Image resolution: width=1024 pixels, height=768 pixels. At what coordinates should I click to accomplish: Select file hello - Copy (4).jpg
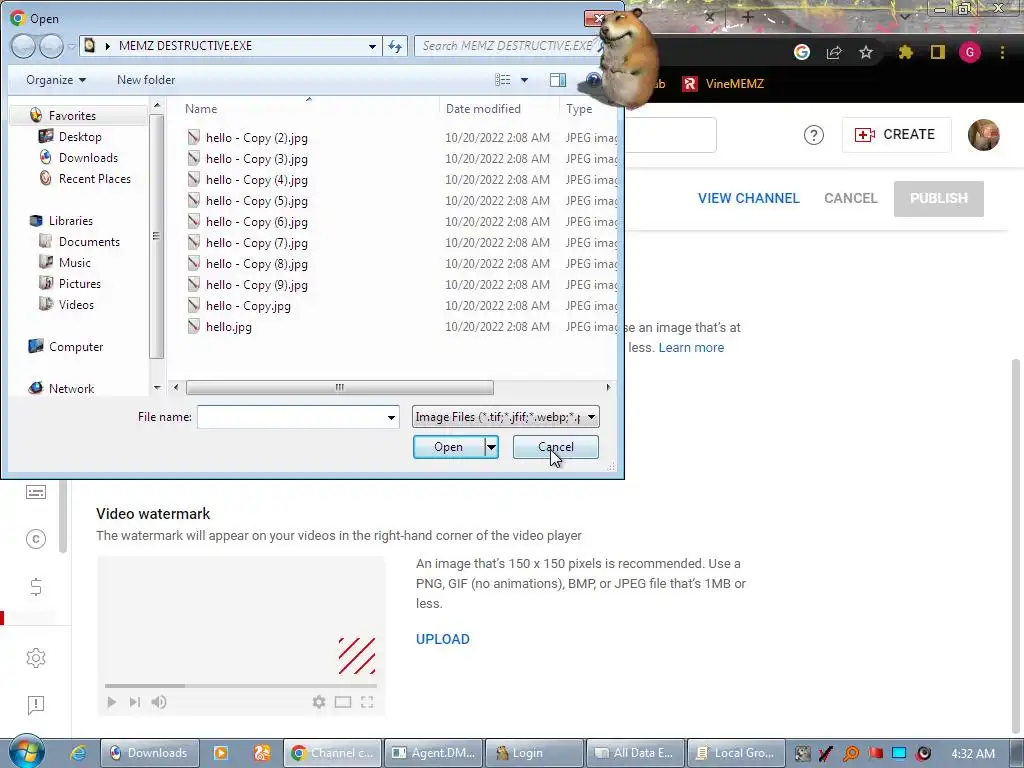coord(256,180)
